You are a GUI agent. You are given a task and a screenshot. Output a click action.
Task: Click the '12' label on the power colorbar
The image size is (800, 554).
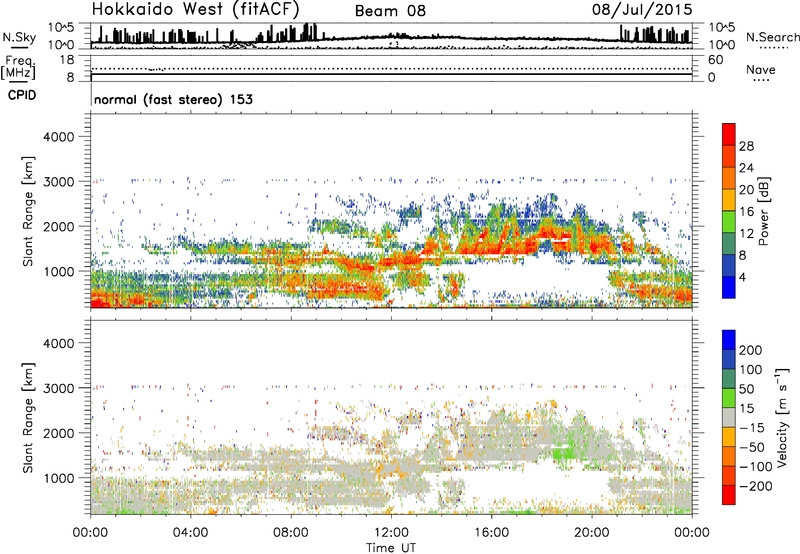[x=746, y=234]
